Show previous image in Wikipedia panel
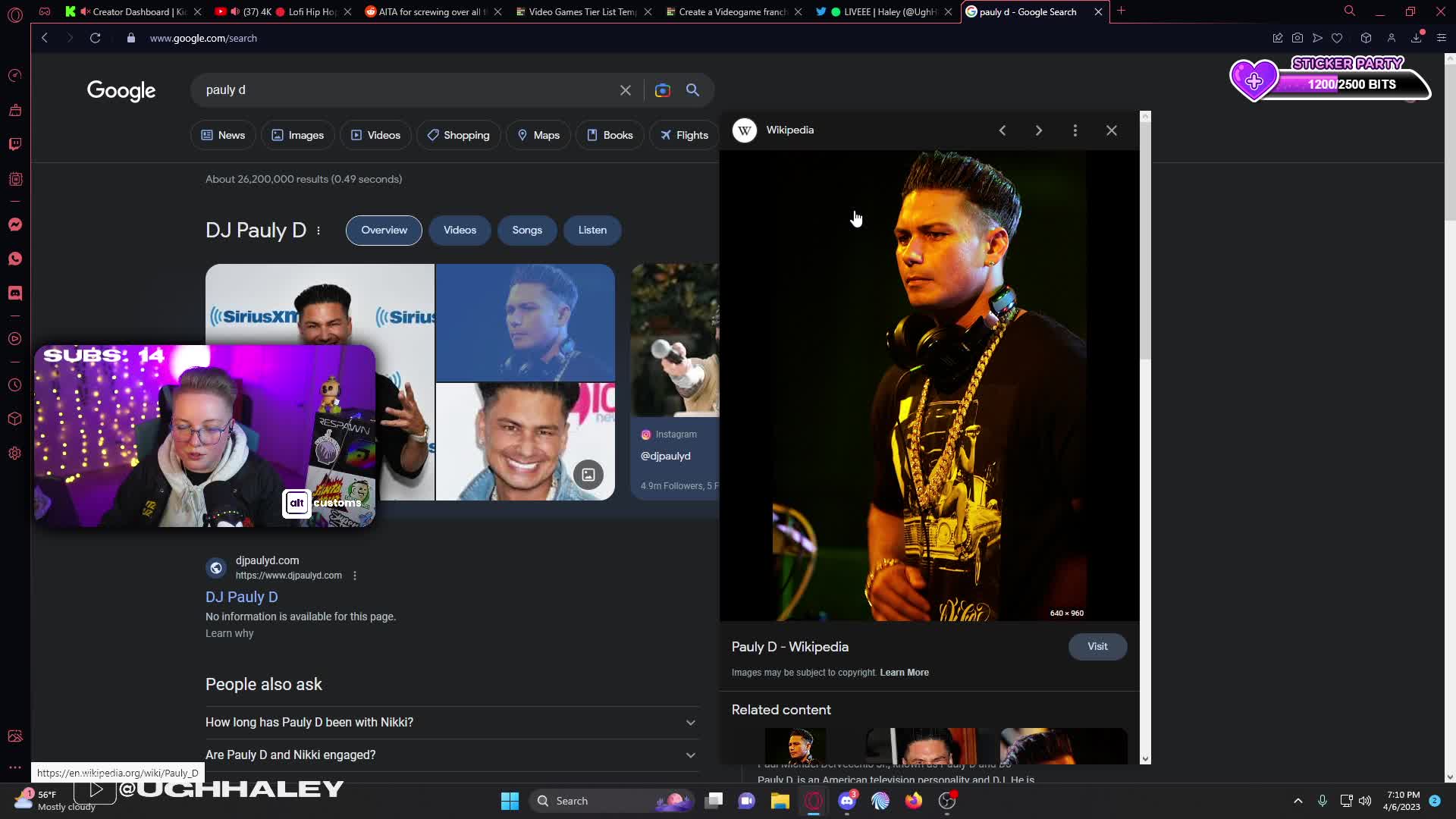 click(x=1003, y=130)
